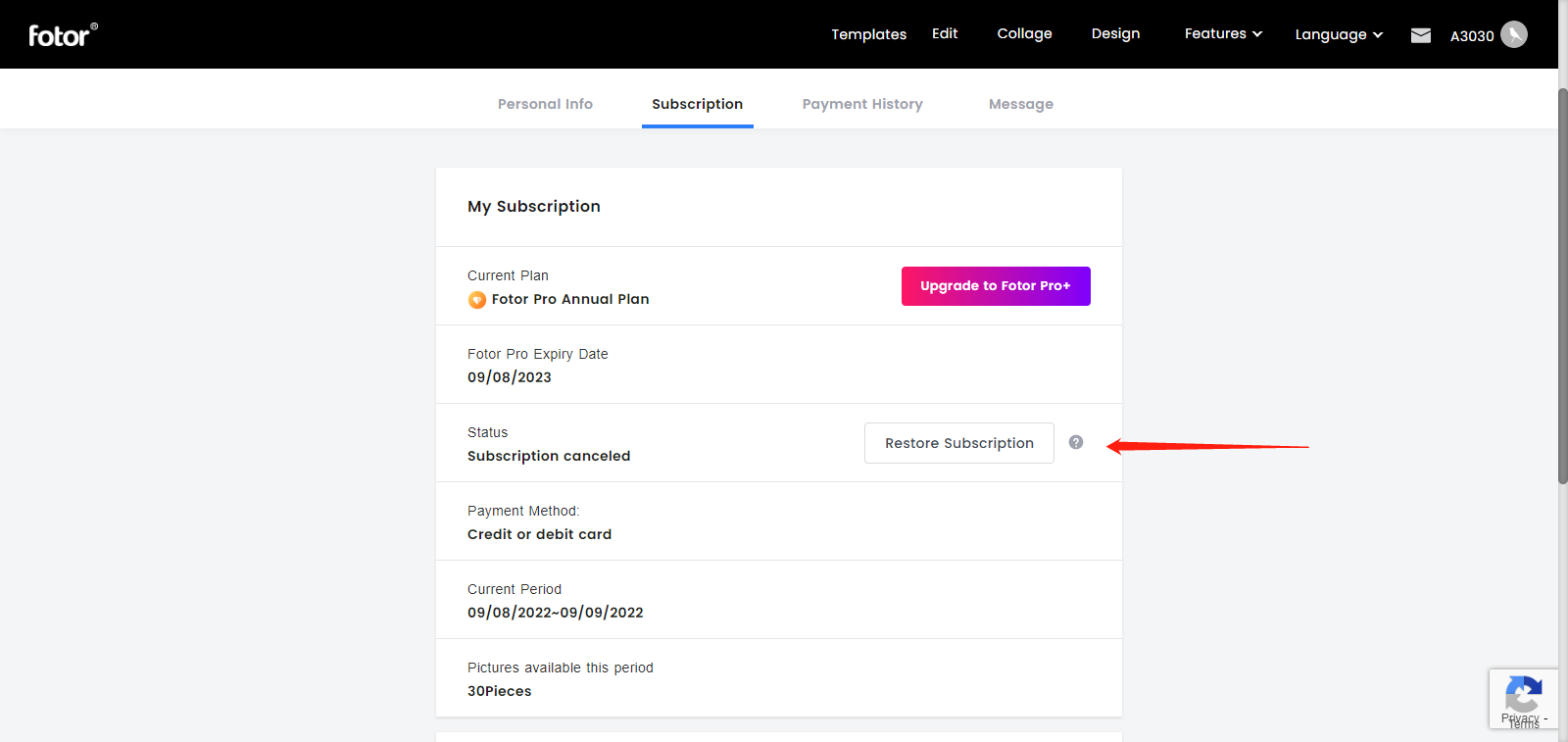The image size is (1568, 742).
Task: Click the 'Pictures available this period' label
Action: [x=561, y=668]
